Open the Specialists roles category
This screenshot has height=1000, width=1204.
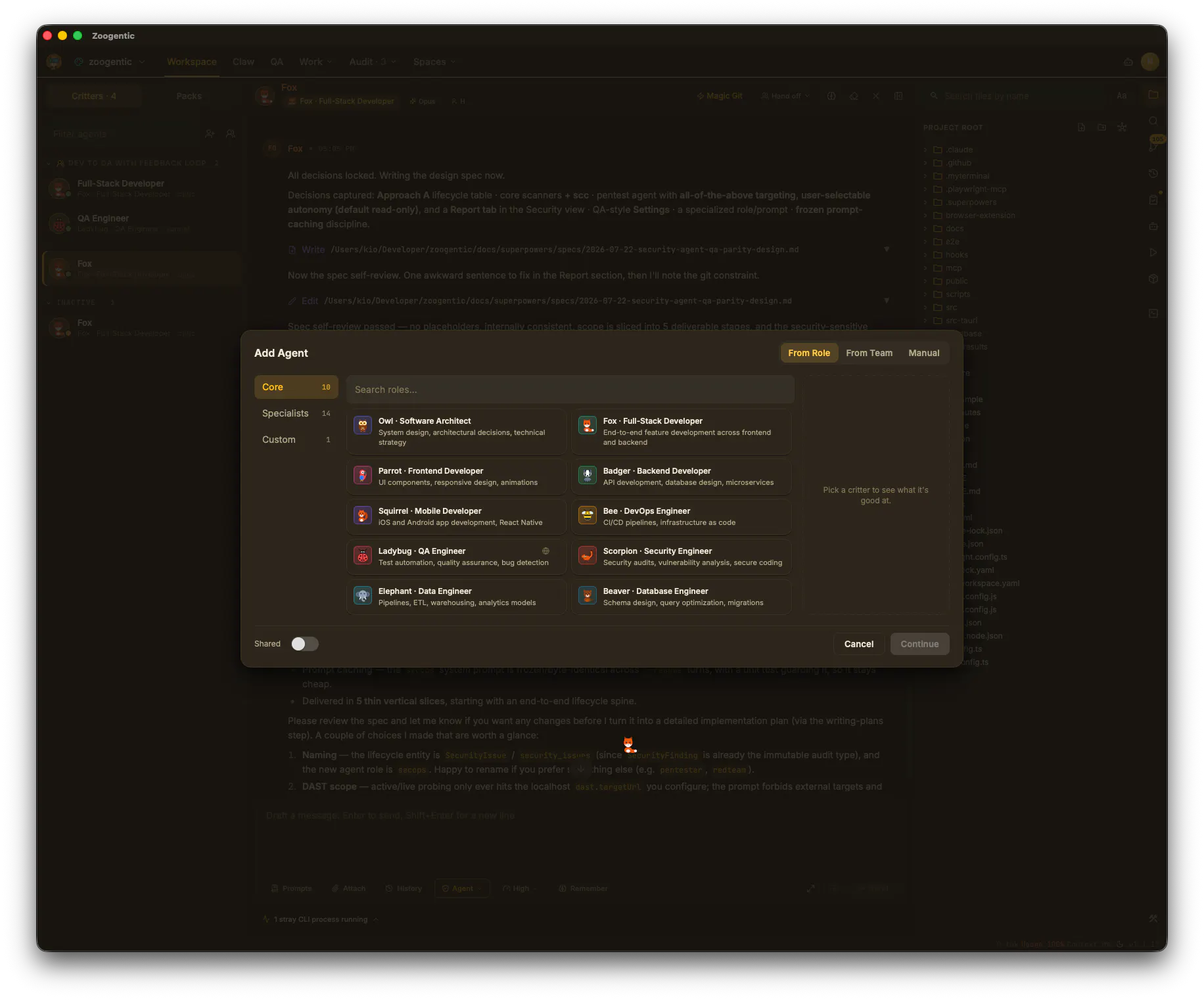coord(296,413)
